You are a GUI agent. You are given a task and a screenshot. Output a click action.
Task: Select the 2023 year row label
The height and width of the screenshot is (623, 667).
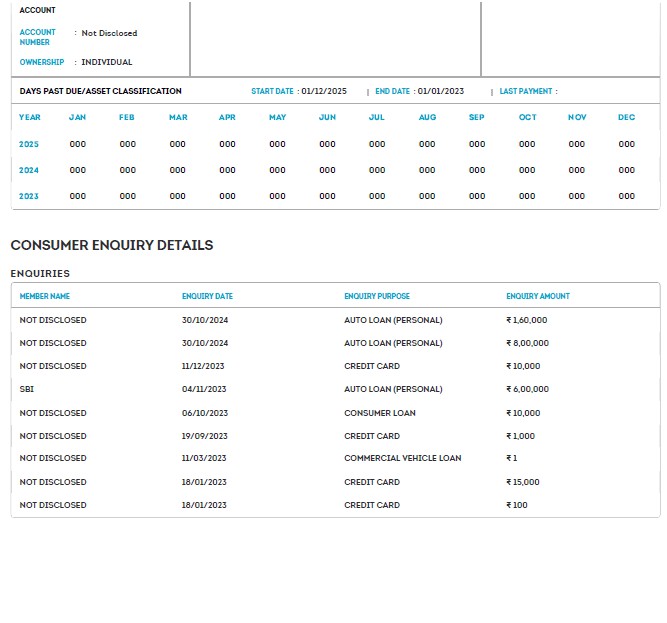click(x=29, y=196)
